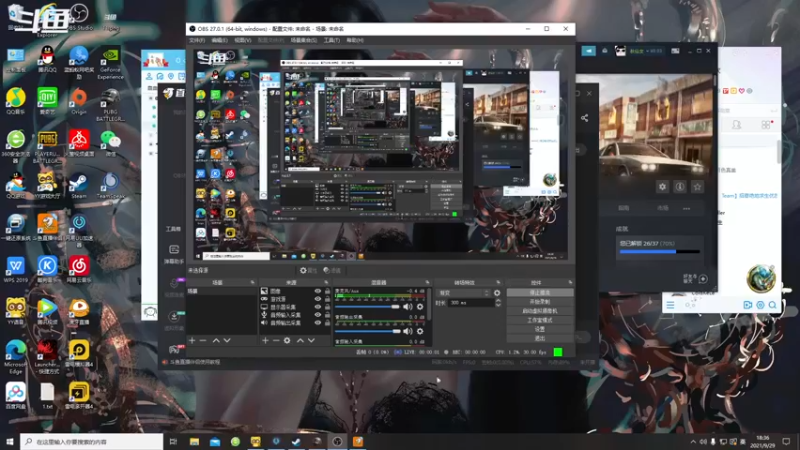Click the 退出 exit button in OBS controls
Screen dimensions: 800x450
540,338
